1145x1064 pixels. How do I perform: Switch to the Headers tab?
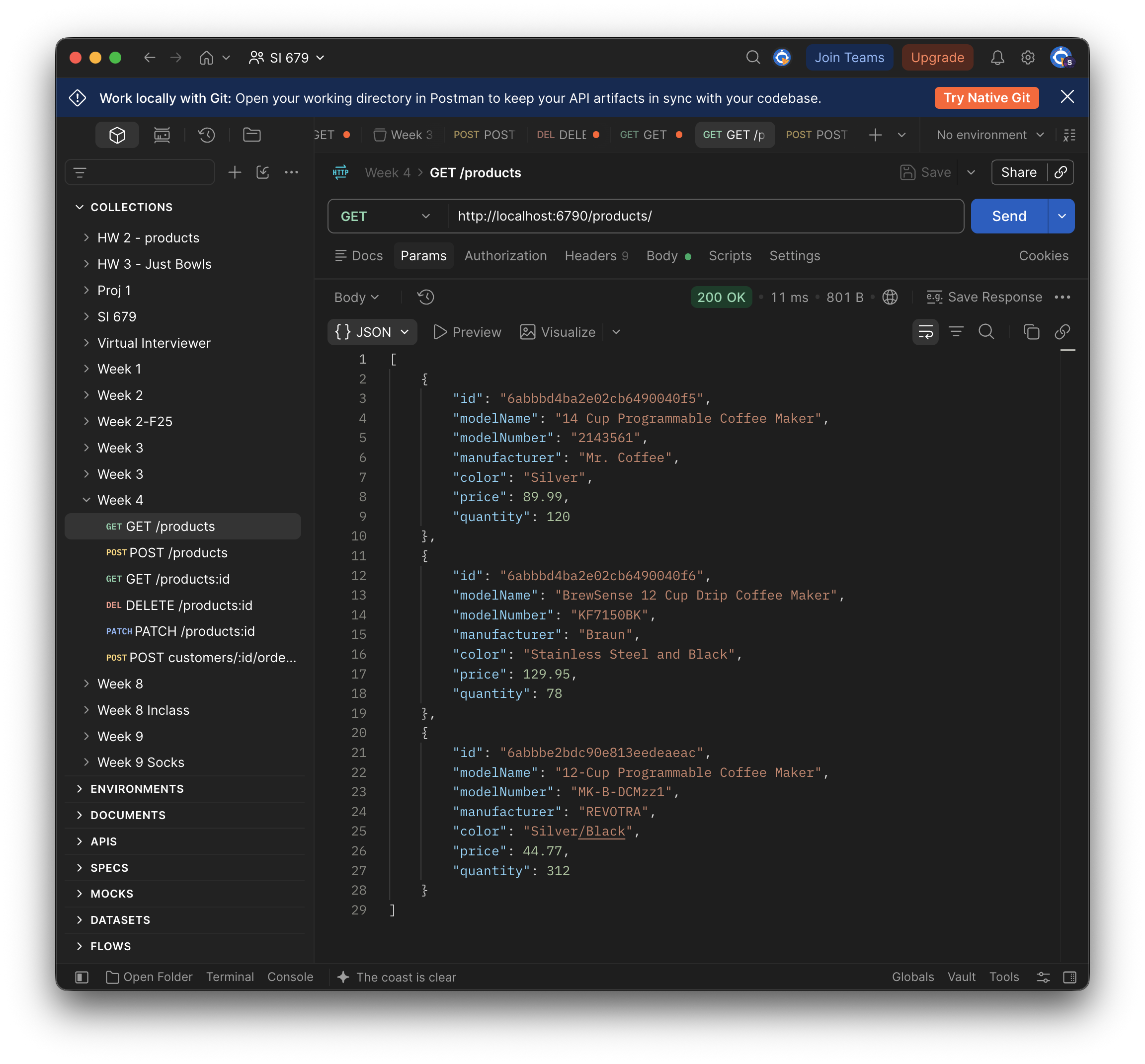[x=596, y=256]
